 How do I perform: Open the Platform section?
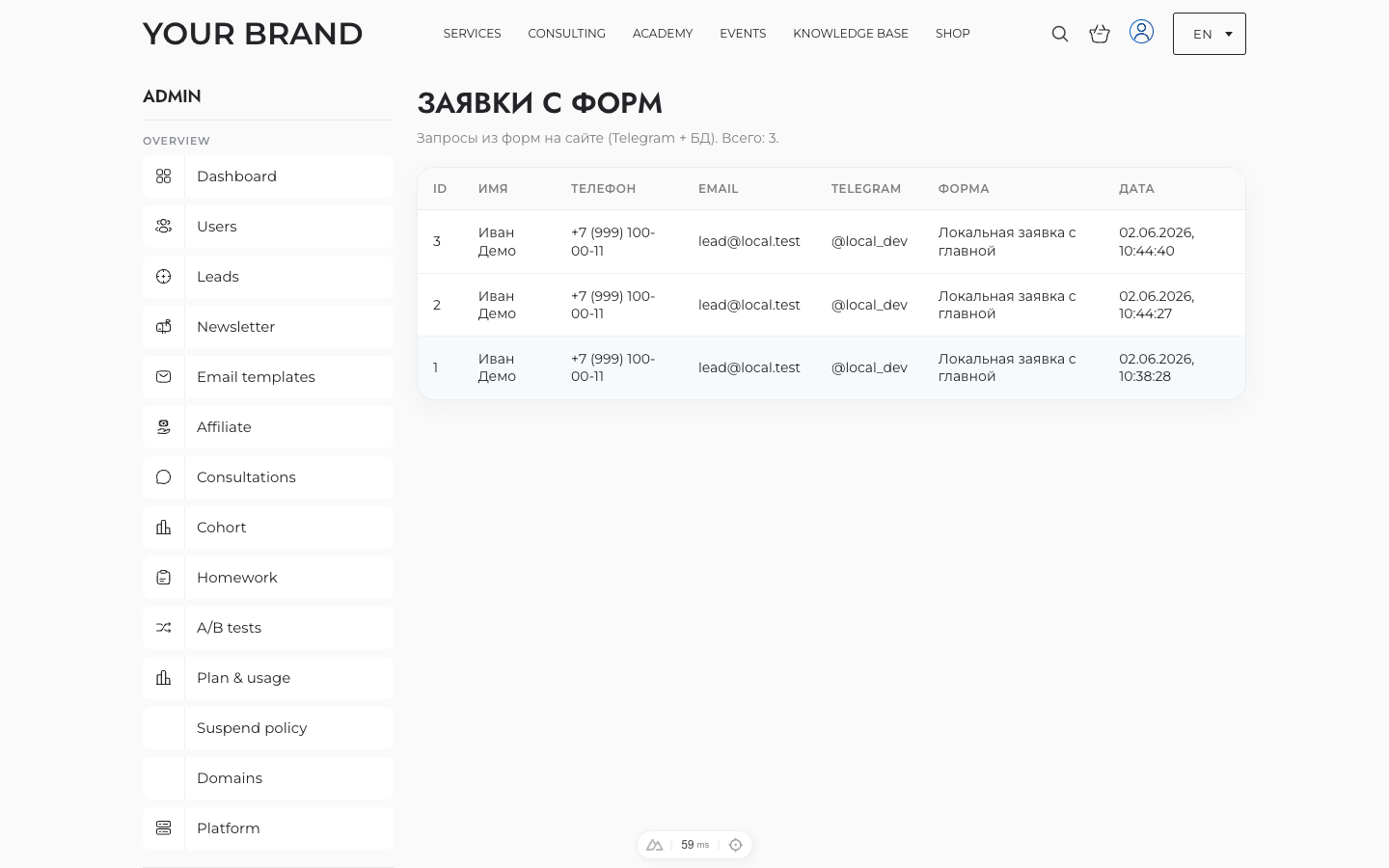point(268,828)
